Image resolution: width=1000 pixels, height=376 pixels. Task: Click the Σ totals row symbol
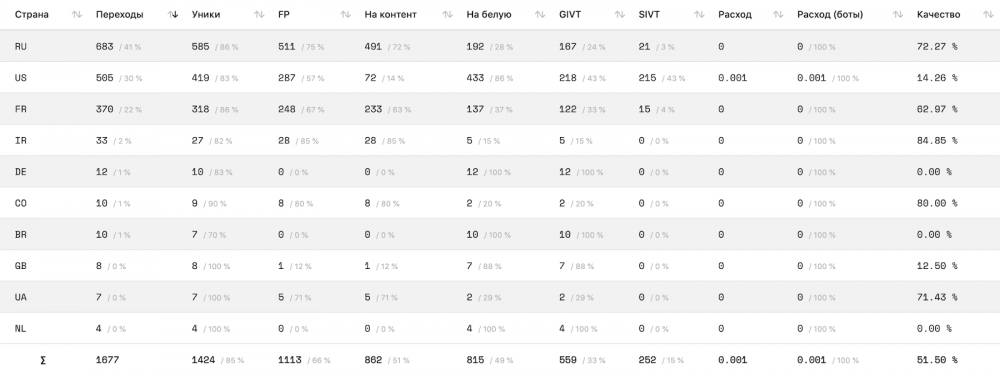tap(43, 360)
